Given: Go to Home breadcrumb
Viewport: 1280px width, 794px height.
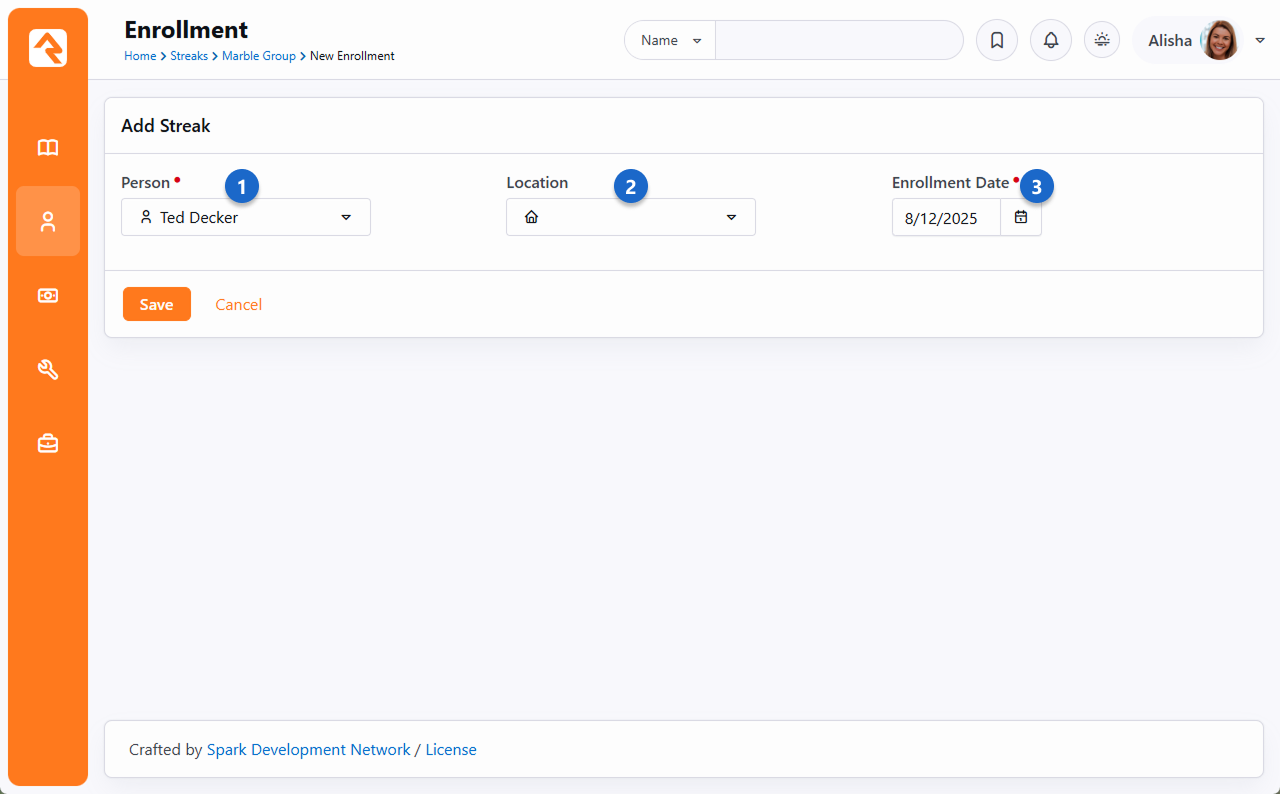Looking at the screenshot, I should coord(140,56).
